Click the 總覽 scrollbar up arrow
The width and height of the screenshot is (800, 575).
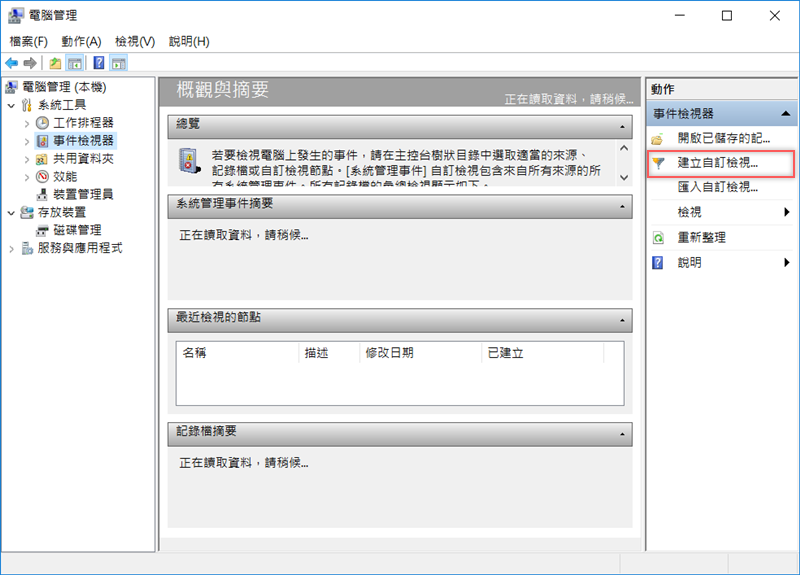[624, 148]
